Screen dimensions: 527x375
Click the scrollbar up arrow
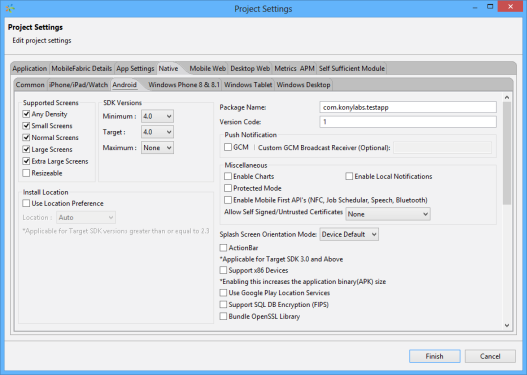click(x=507, y=97)
